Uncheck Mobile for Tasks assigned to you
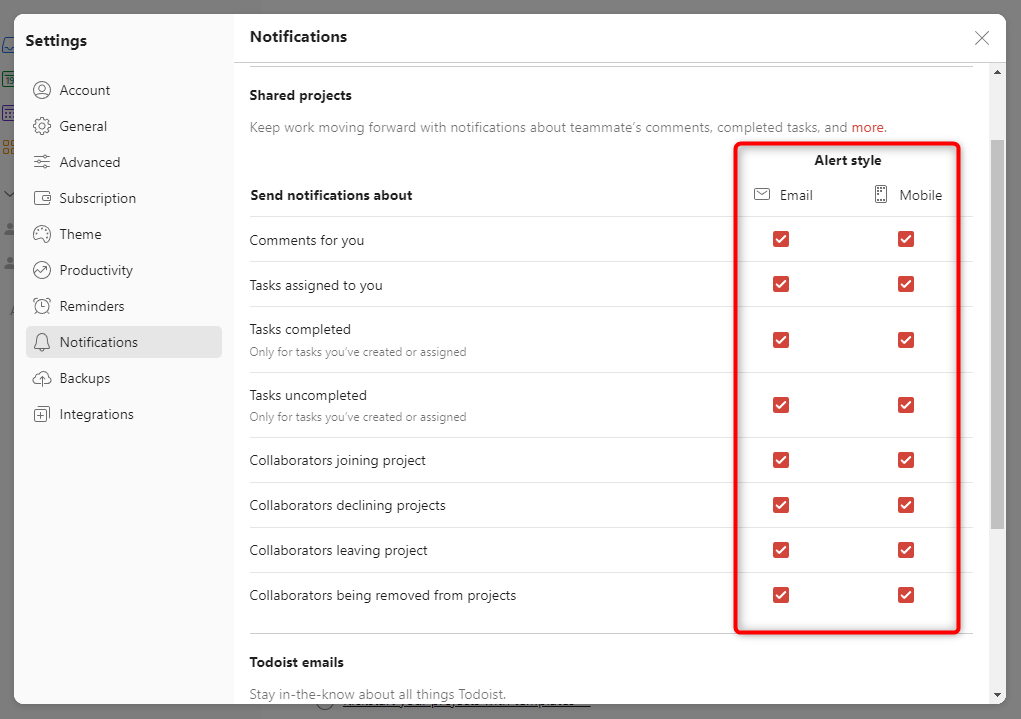Viewport: 1021px width, 719px height. pos(906,284)
